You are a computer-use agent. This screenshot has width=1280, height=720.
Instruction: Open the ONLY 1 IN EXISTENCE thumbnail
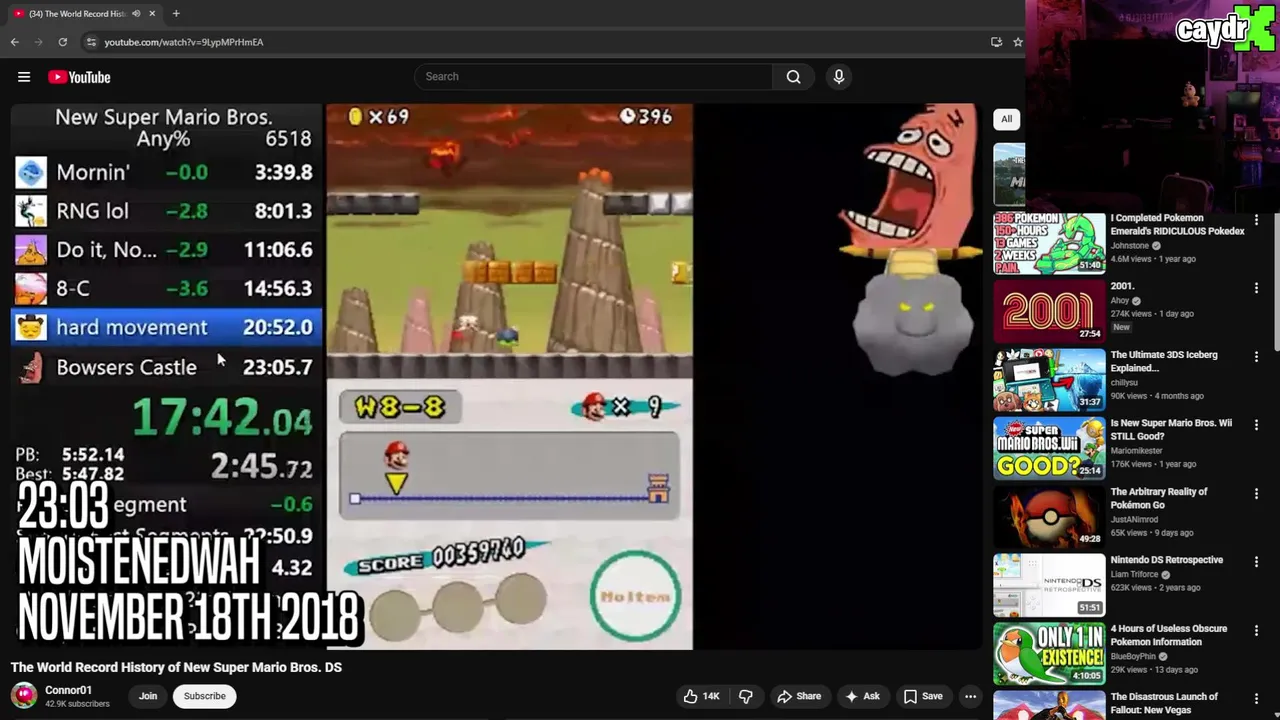tap(1049, 654)
